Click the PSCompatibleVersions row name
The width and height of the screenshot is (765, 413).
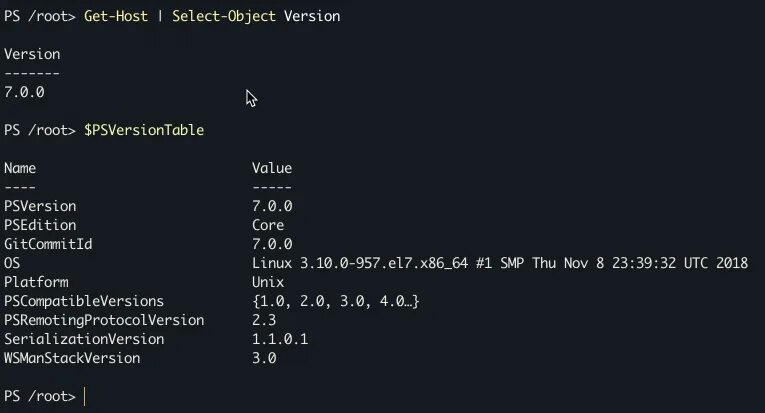(84, 301)
